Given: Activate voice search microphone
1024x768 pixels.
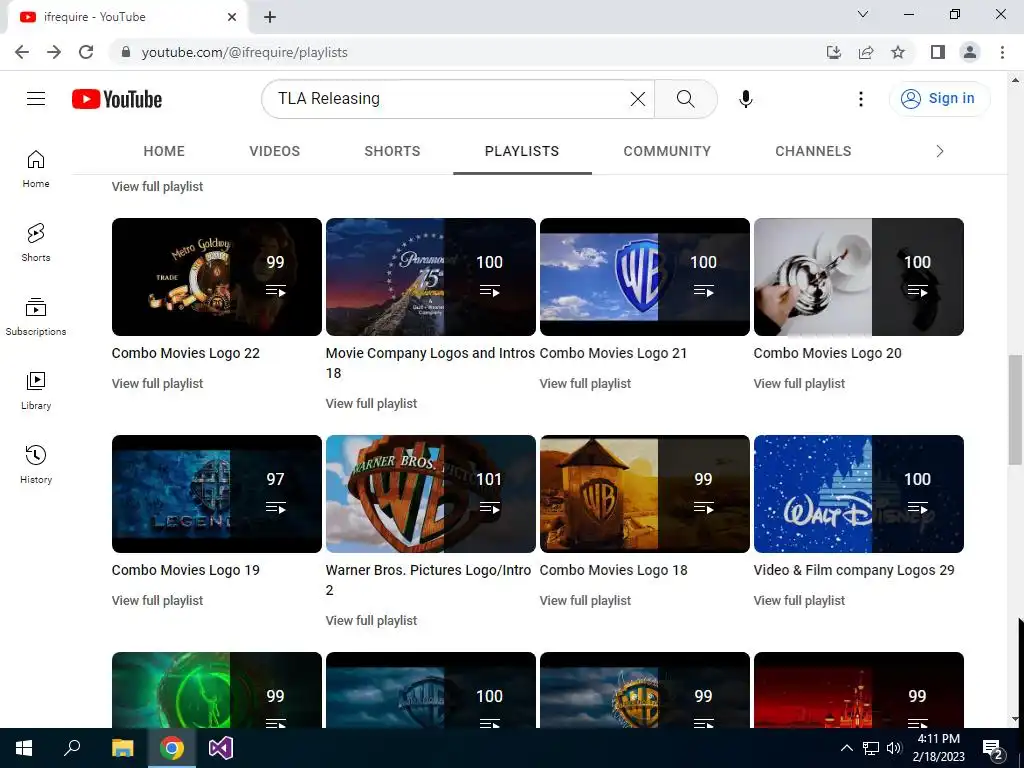Looking at the screenshot, I should point(745,99).
